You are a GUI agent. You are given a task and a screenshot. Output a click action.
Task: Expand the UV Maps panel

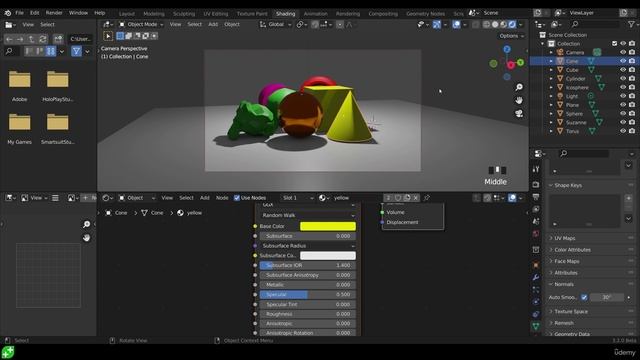coord(565,238)
